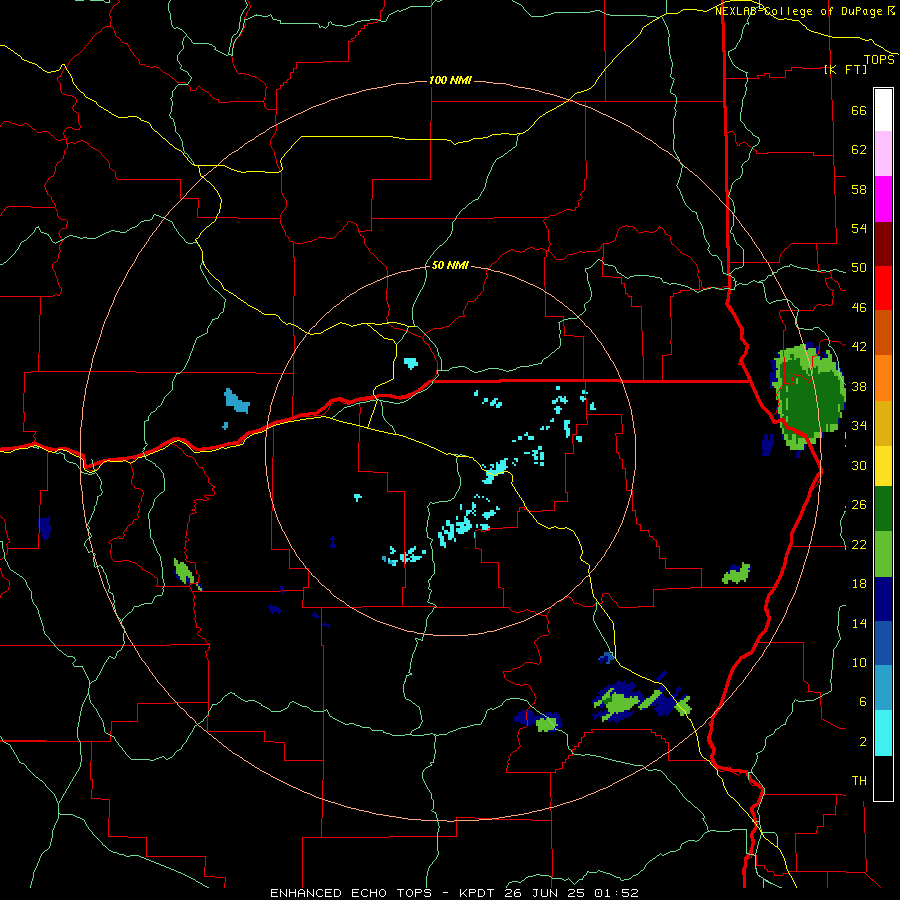Click the [K FT] units label

[845, 69]
